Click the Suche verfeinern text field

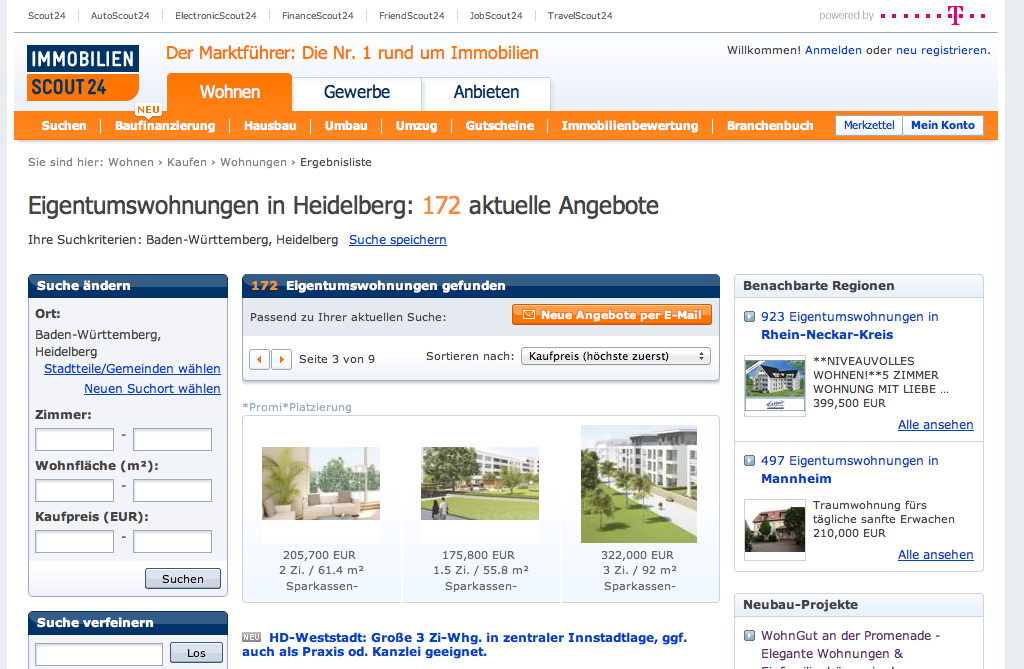pos(99,654)
